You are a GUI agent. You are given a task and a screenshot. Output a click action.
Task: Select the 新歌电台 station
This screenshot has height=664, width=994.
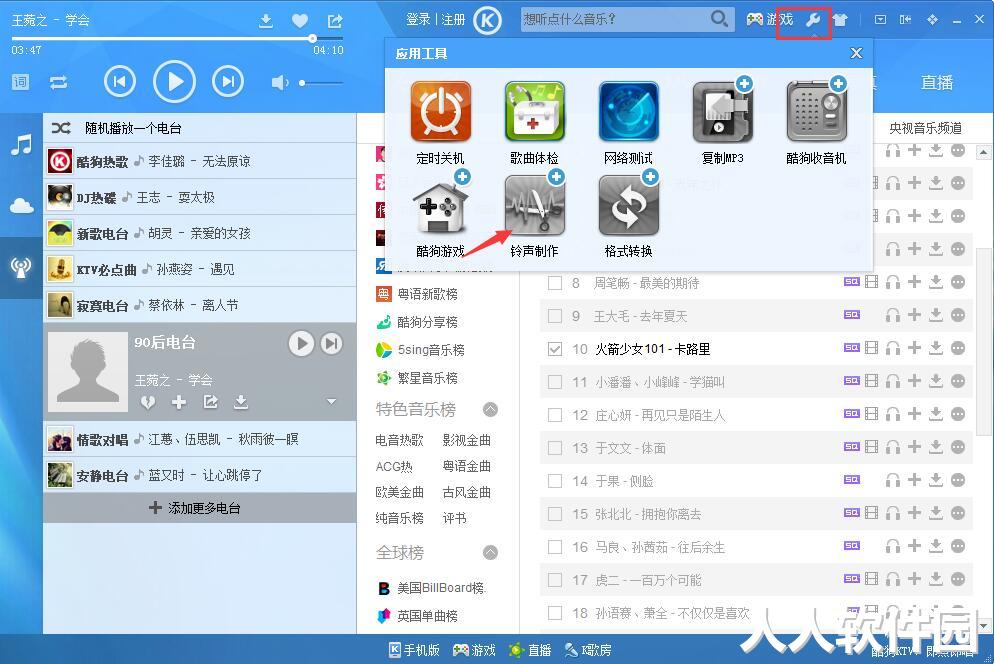[200, 233]
